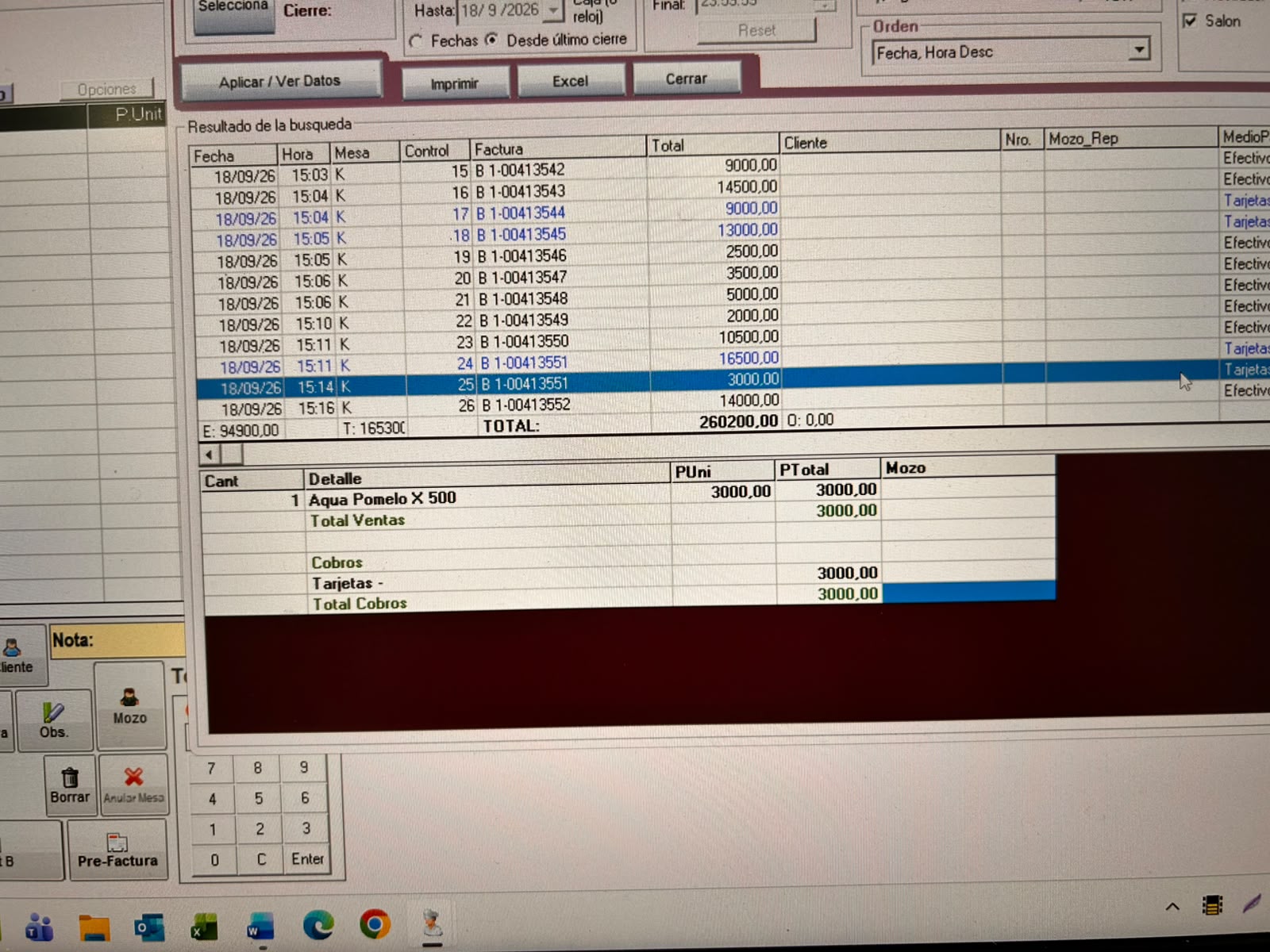Show hidden system tray icons
Image resolution: width=1270 pixels, height=952 pixels.
point(1172,907)
